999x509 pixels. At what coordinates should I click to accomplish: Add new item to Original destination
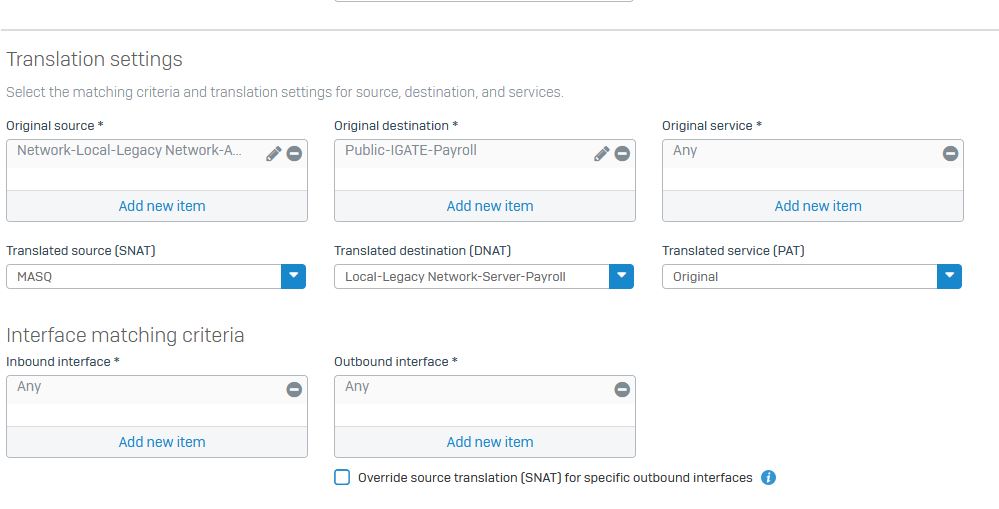point(490,206)
